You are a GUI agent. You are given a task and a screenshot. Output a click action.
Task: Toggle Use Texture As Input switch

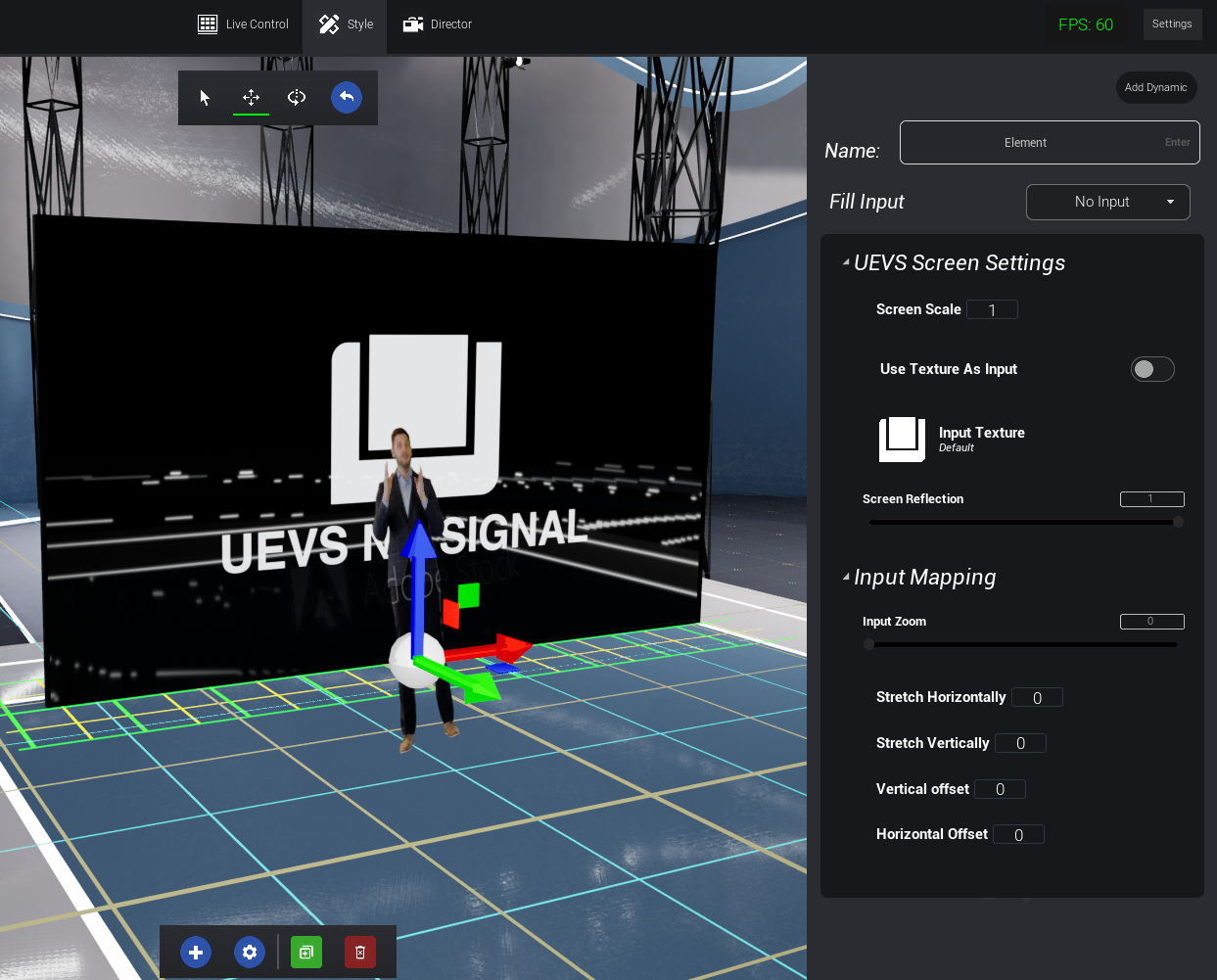1152,369
